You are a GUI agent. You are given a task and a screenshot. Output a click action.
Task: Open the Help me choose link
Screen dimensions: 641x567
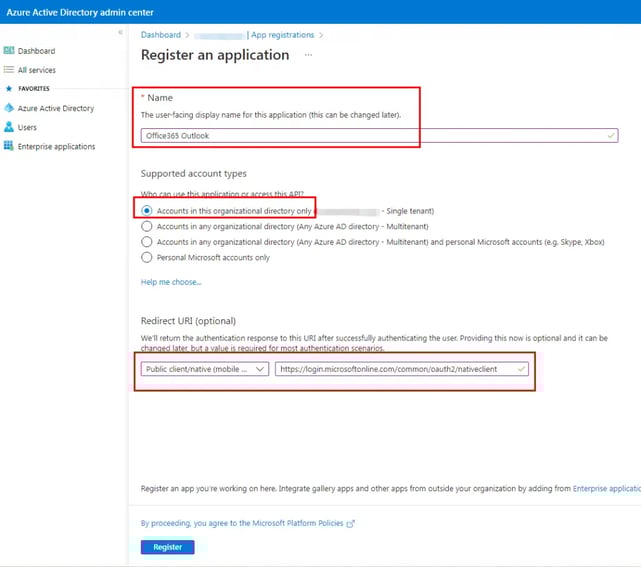tap(171, 282)
